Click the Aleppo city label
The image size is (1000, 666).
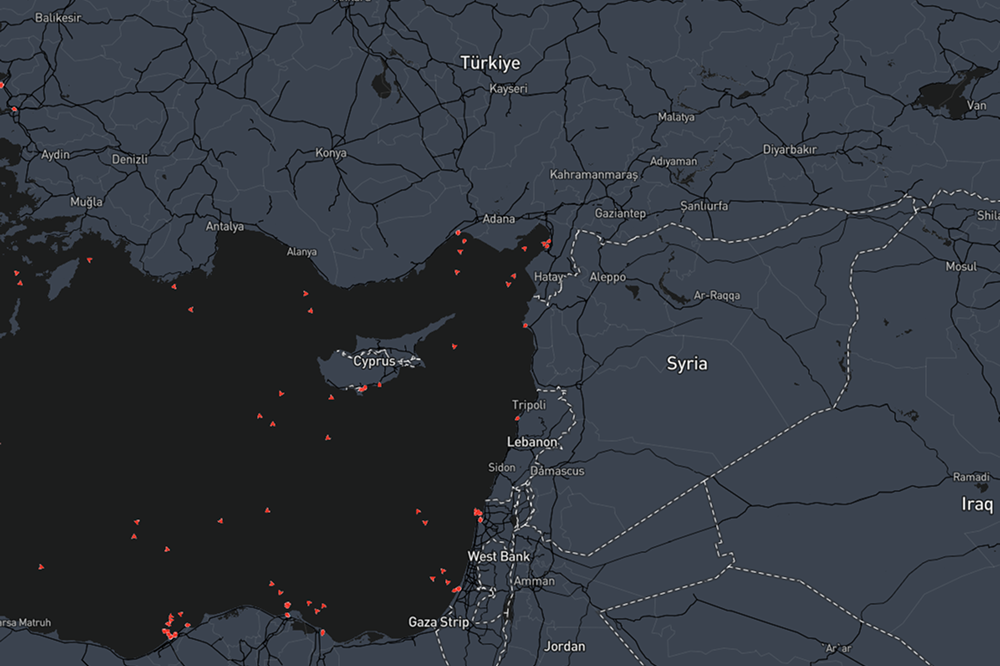[607, 277]
